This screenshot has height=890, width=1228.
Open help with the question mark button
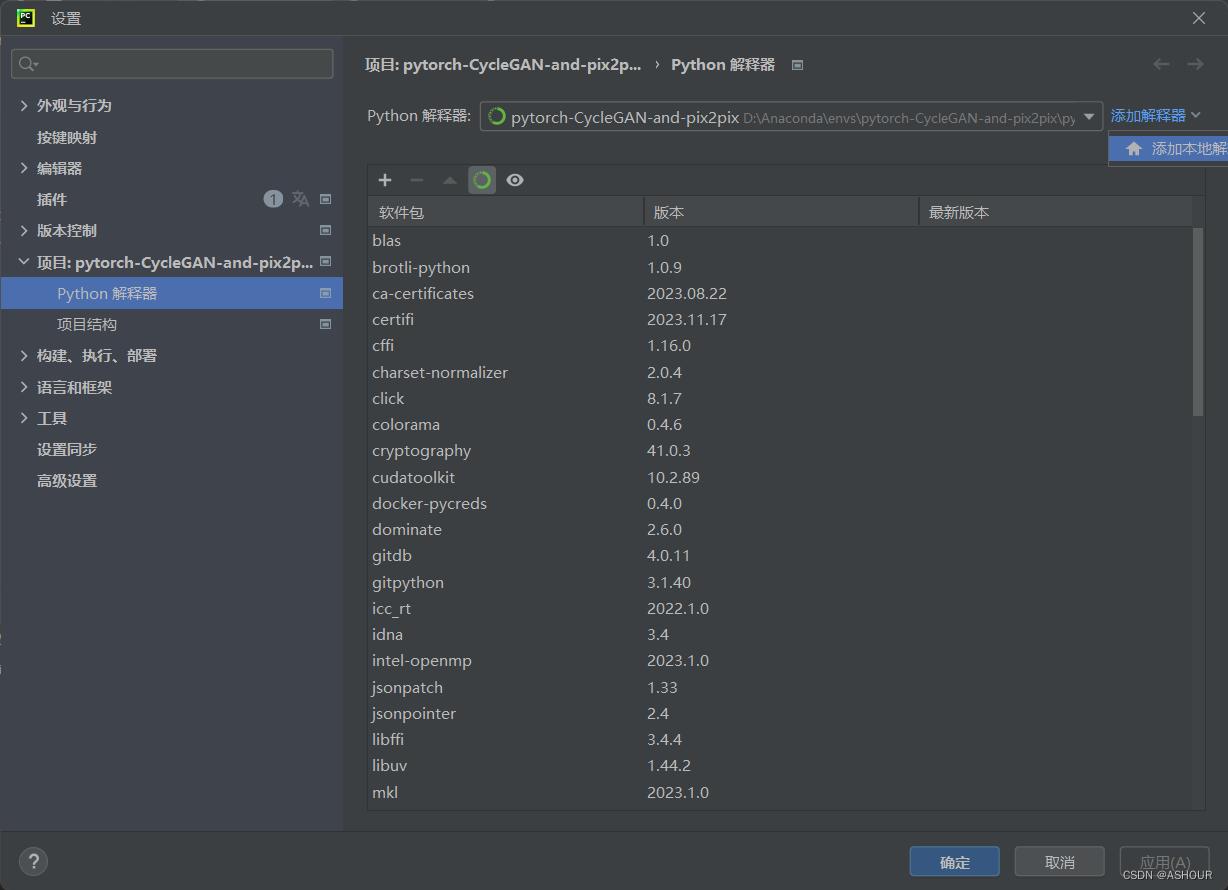33,861
